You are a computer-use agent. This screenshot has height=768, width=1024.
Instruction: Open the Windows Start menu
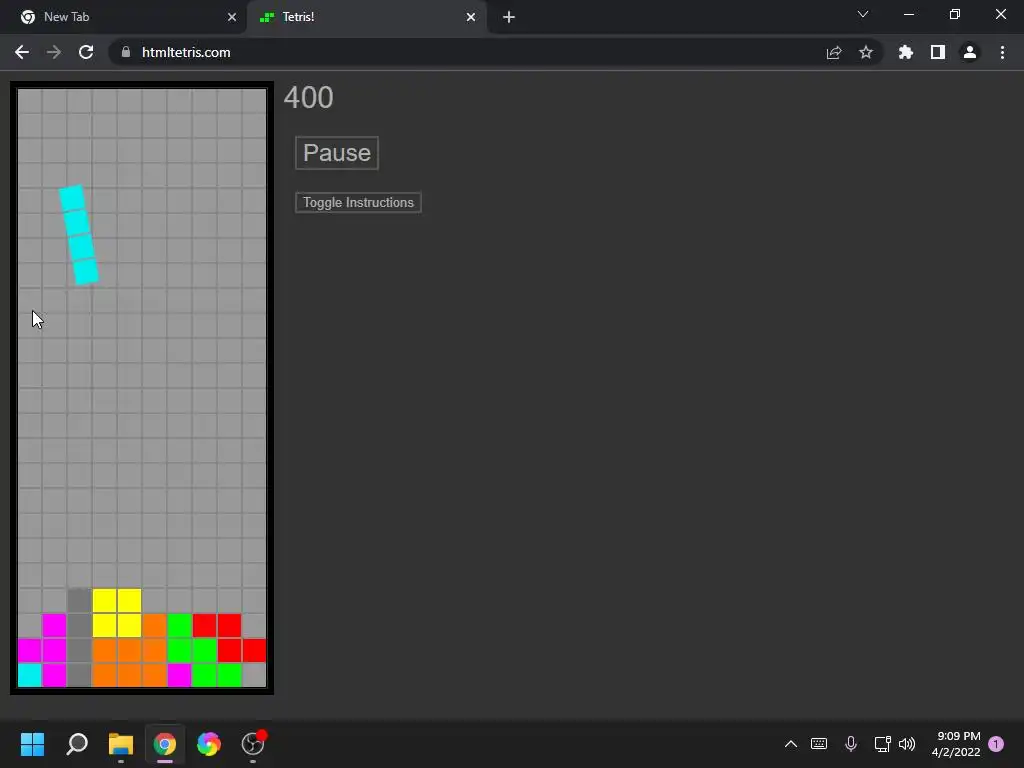point(32,744)
